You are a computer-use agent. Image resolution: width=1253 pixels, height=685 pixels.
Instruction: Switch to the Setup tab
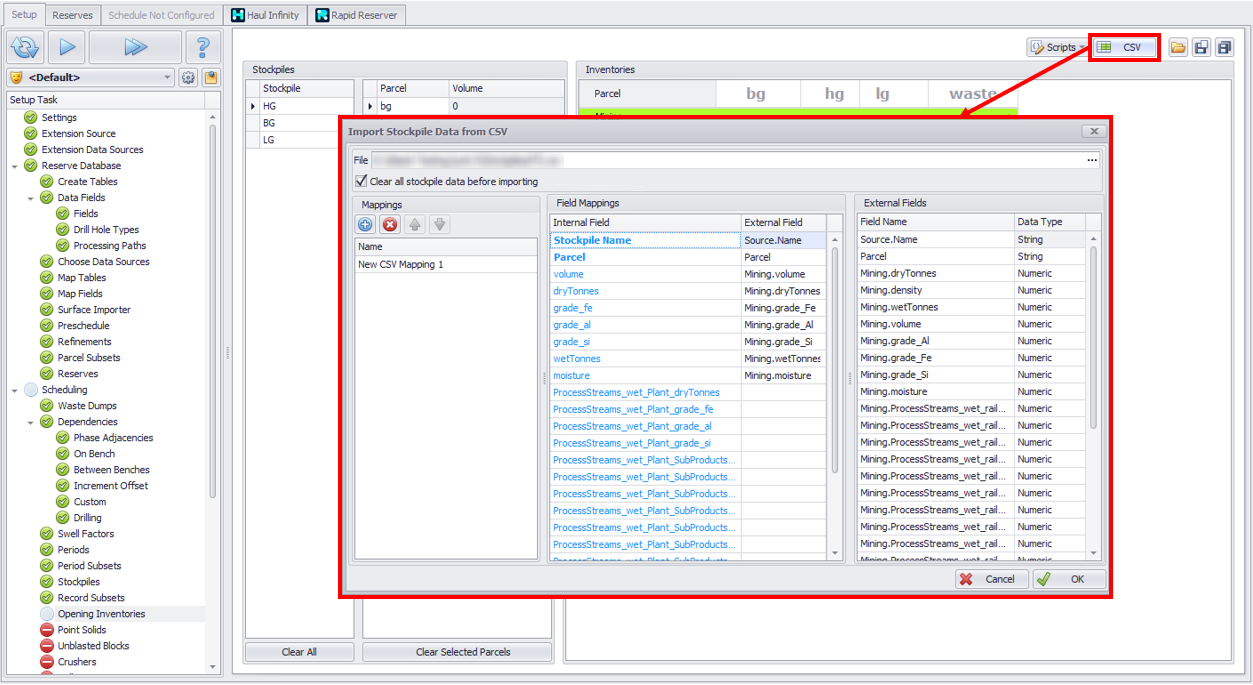24,15
